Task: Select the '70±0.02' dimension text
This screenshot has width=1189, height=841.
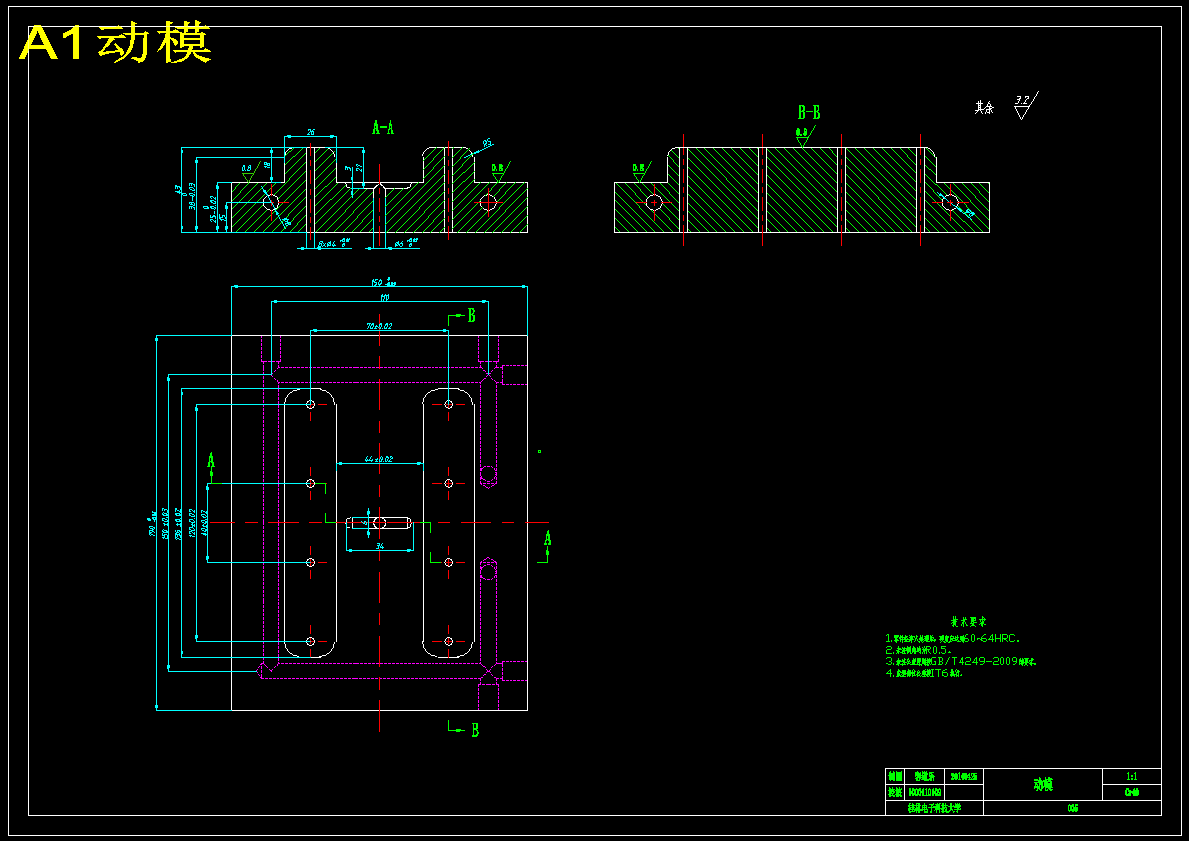Action: [379, 325]
